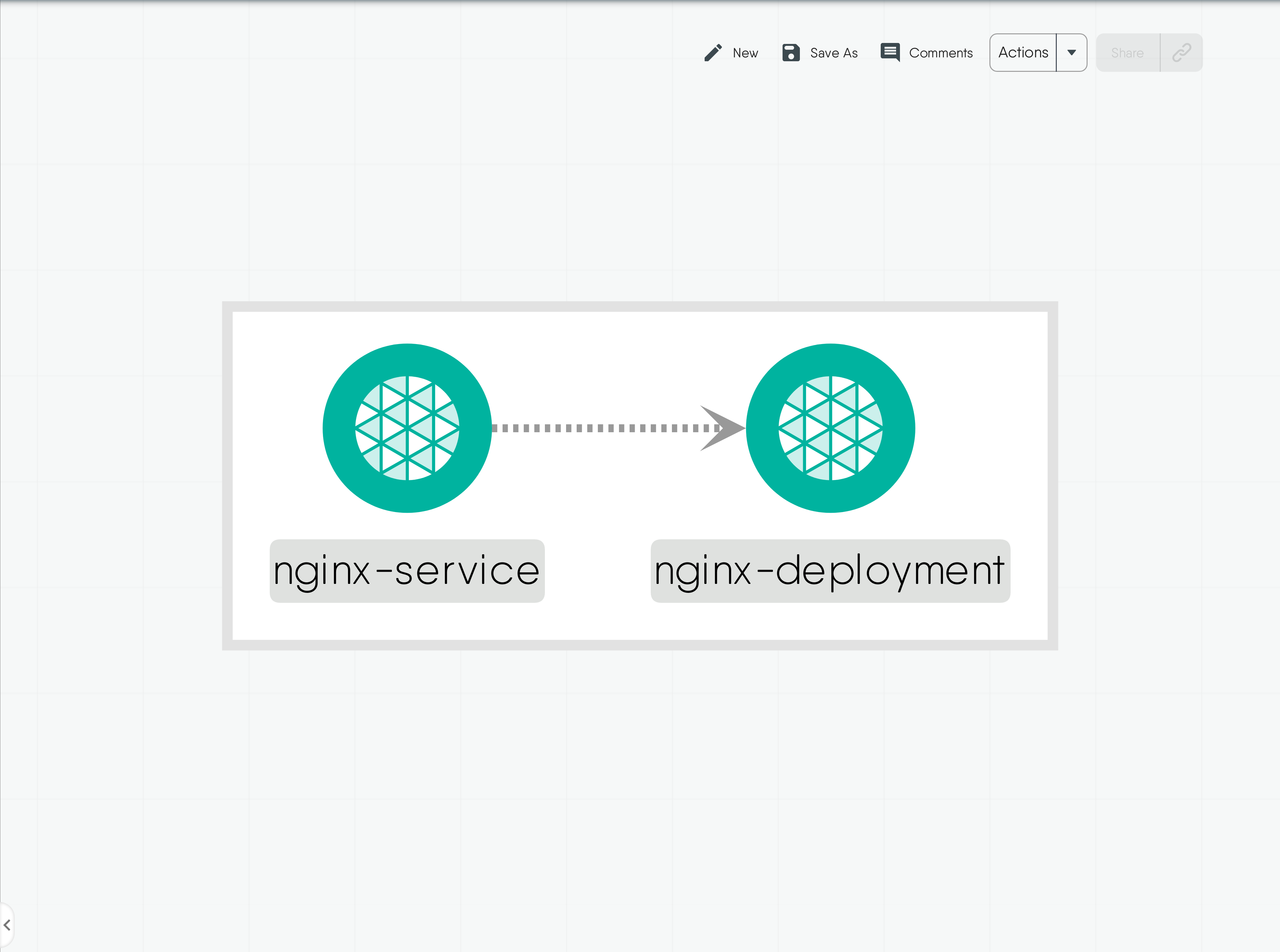This screenshot has height=952, width=1280.
Task: Click the nginx-service name label
Action: (407, 571)
